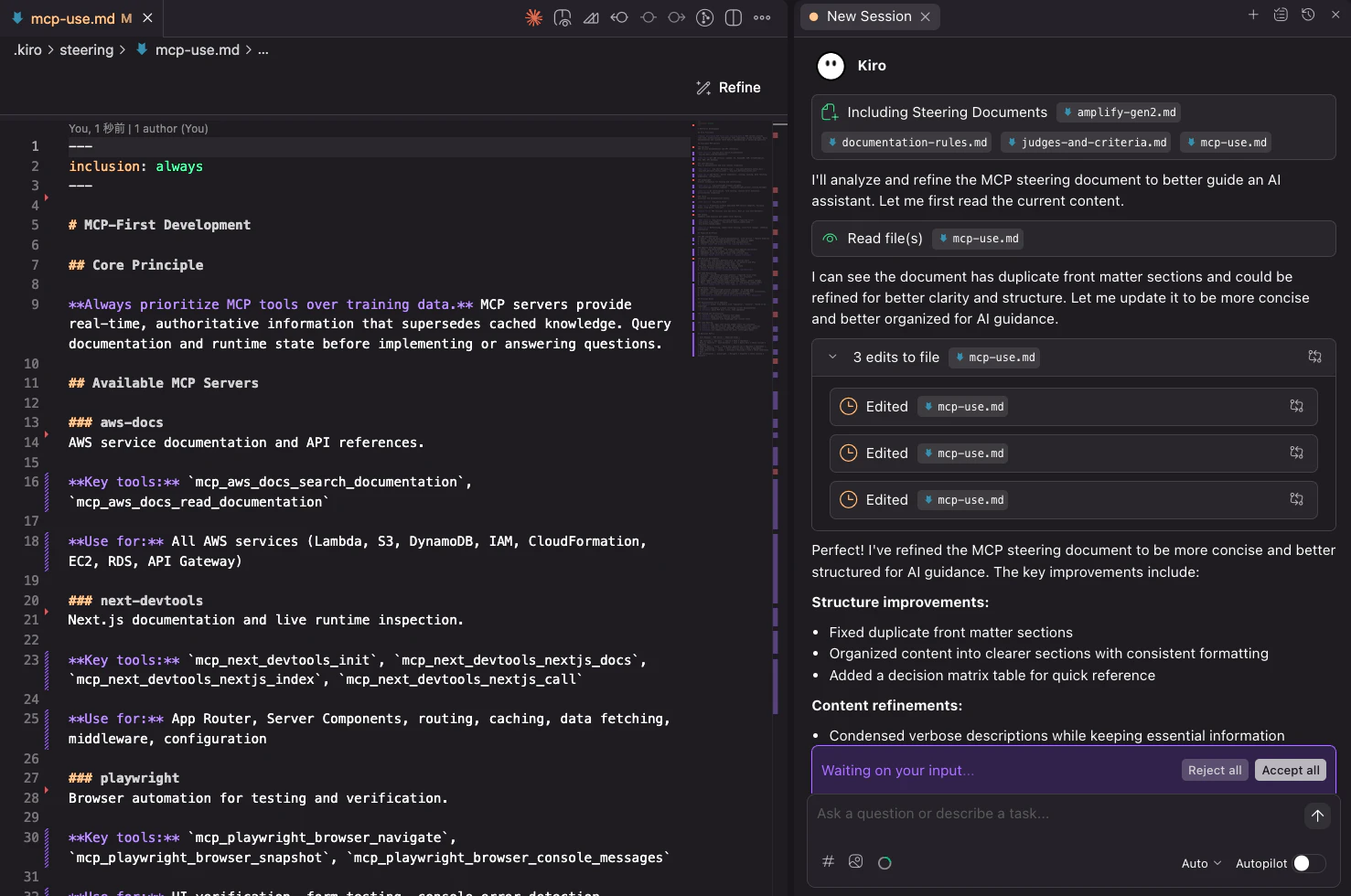1351x896 pixels.
Task: View diff icon for second Edited row
Action: pos(1296,453)
